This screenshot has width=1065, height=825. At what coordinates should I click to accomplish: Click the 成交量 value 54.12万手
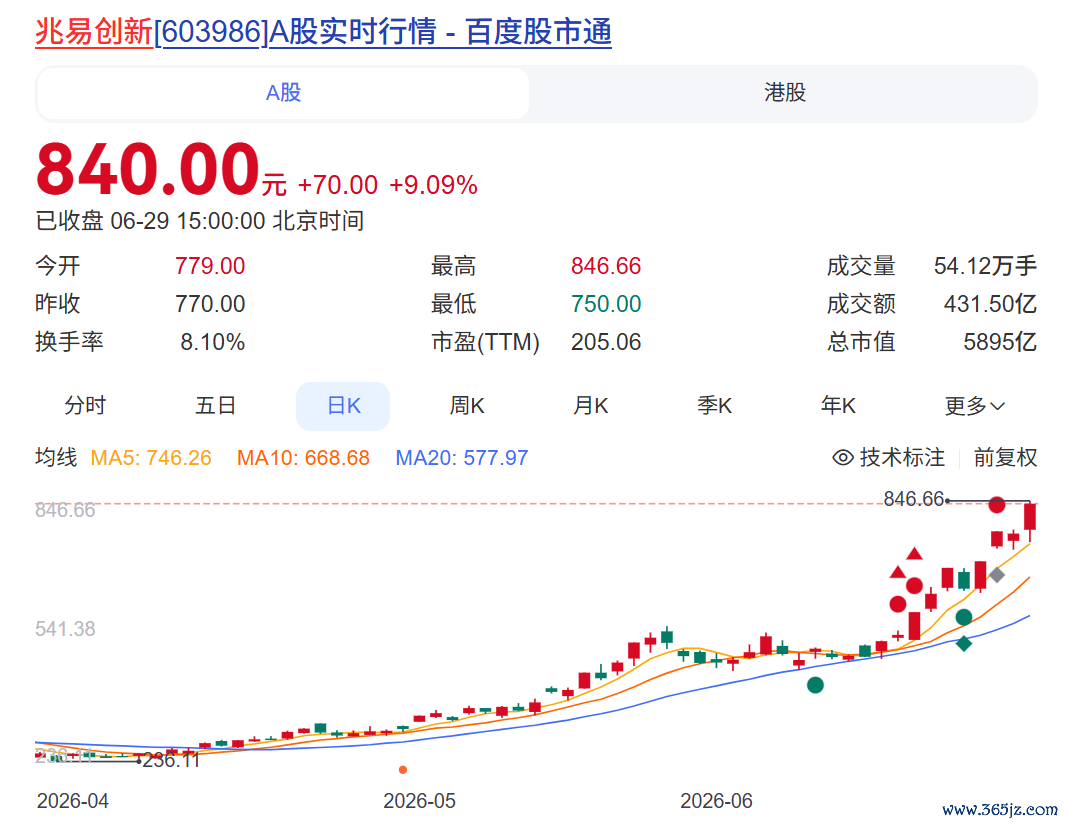point(986,266)
